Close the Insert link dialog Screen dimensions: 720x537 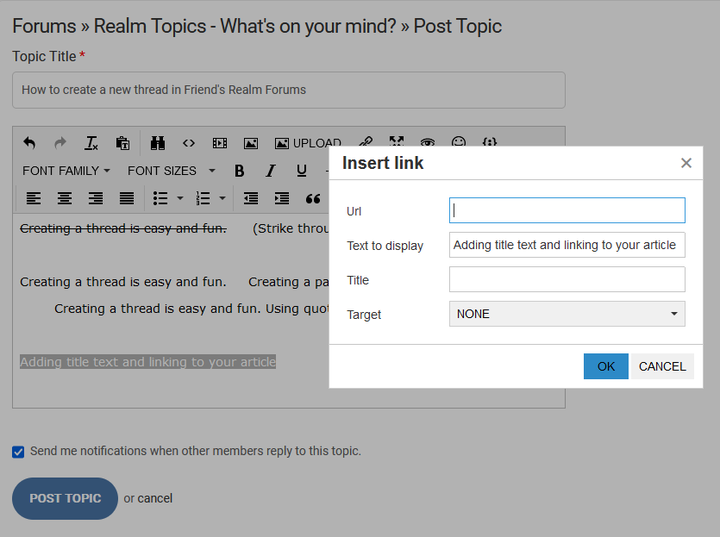click(x=686, y=163)
